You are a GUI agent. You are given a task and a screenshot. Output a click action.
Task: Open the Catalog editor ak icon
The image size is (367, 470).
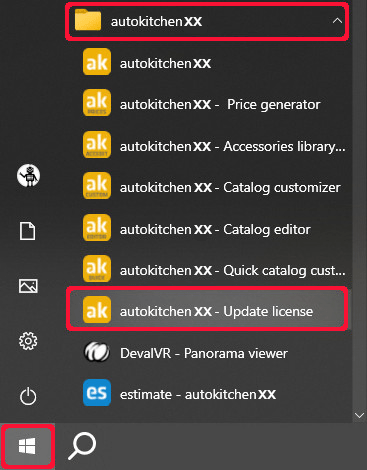click(x=97, y=227)
